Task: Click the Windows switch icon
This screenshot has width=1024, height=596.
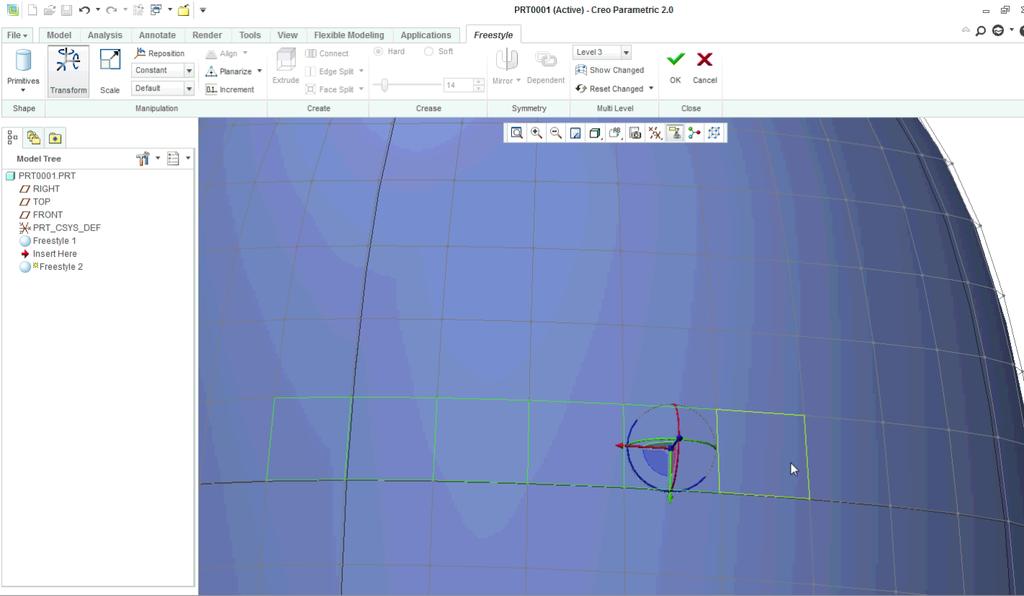Action: (156, 10)
